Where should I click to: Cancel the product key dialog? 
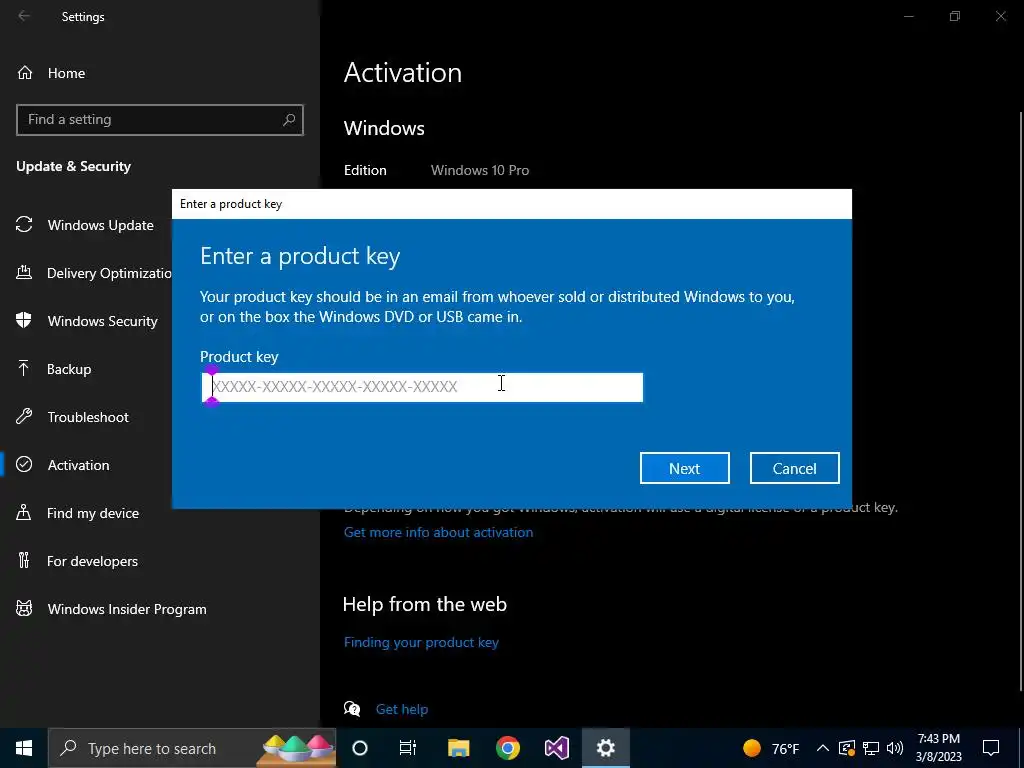[794, 468]
